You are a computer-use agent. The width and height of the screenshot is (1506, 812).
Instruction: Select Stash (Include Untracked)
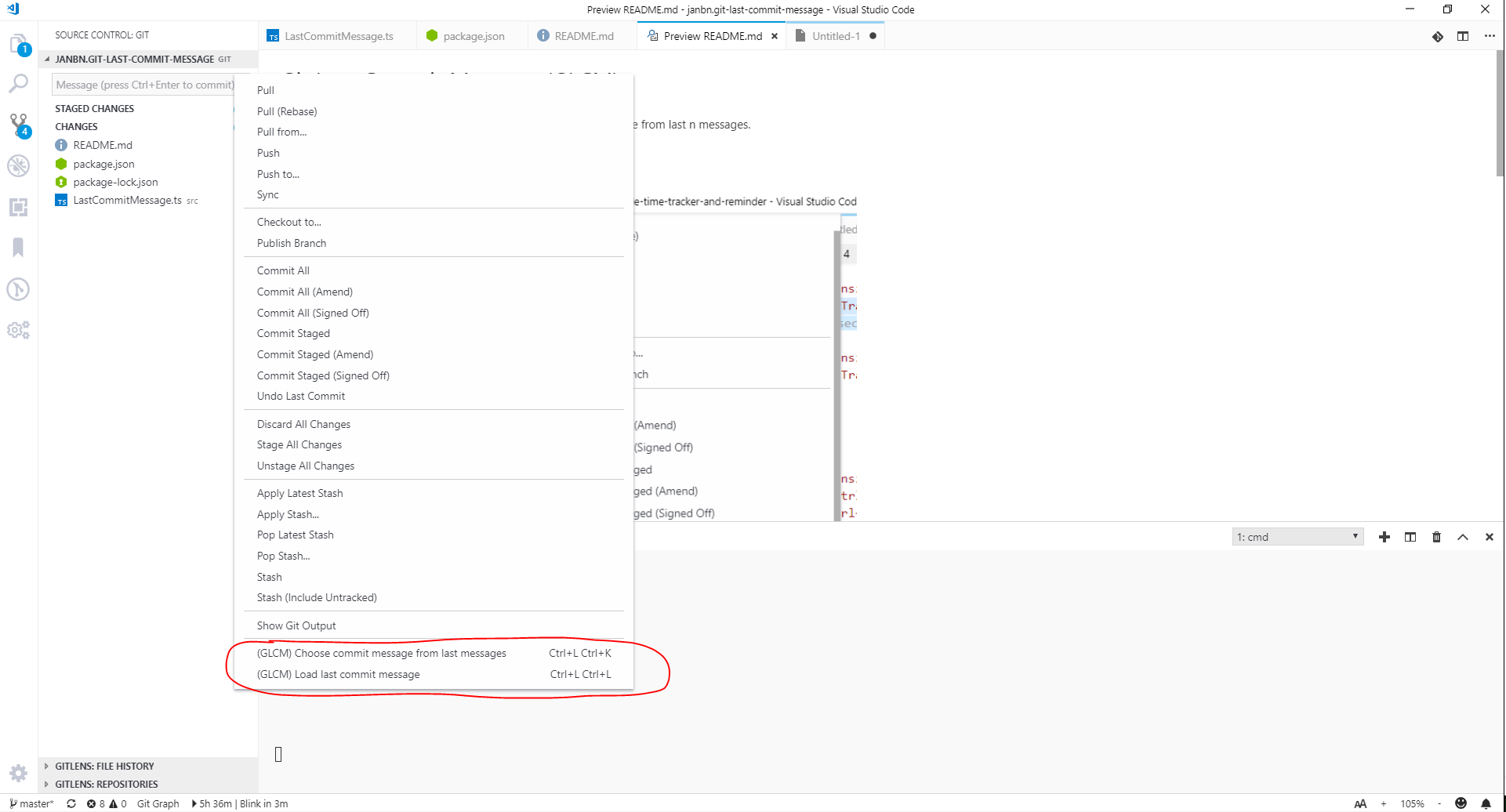[x=434, y=597]
